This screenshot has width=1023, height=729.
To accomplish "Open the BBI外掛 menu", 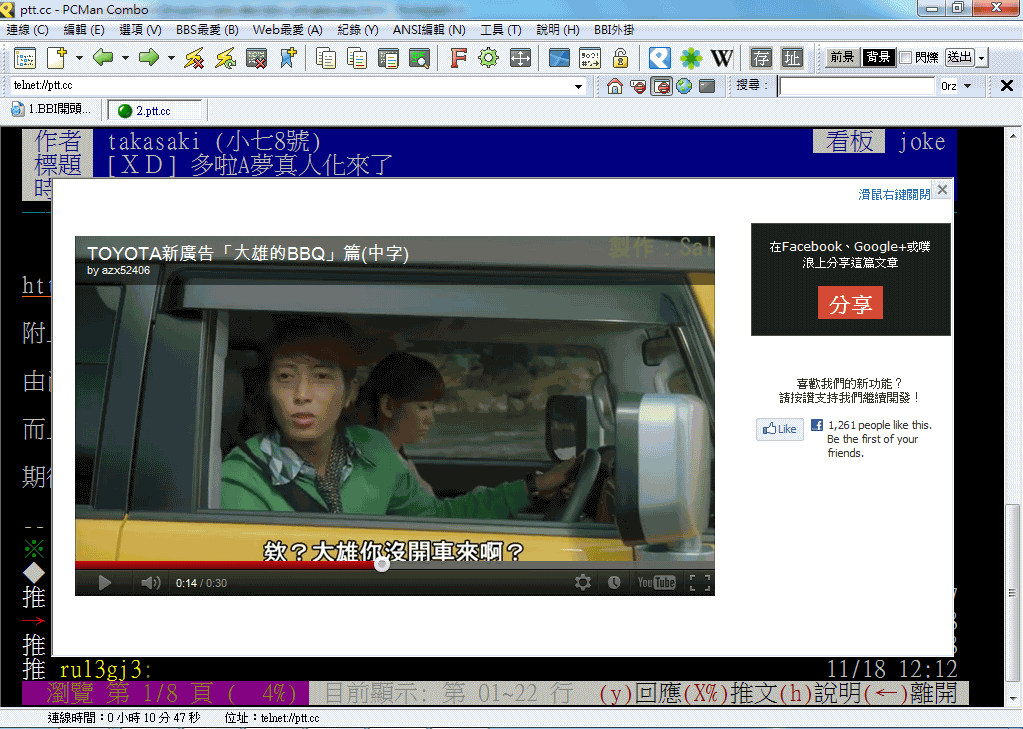I will [614, 30].
